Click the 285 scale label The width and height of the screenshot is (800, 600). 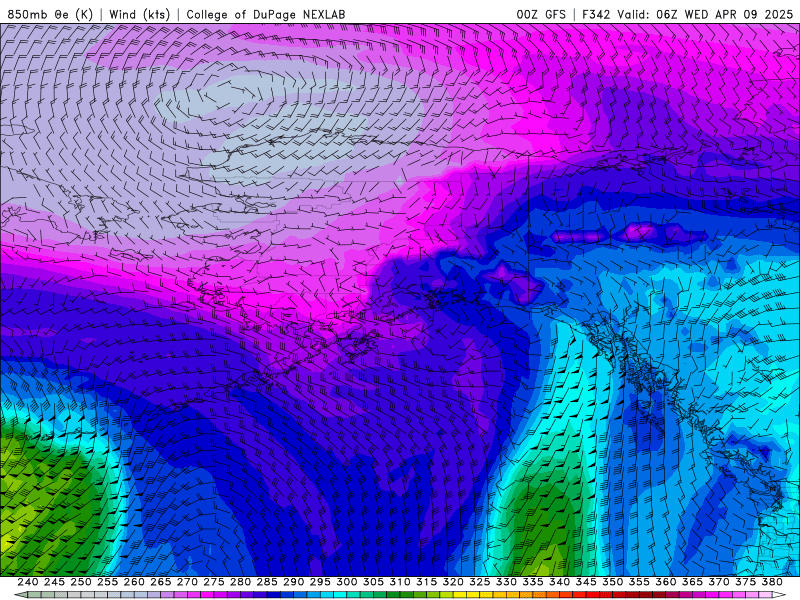(x=267, y=582)
